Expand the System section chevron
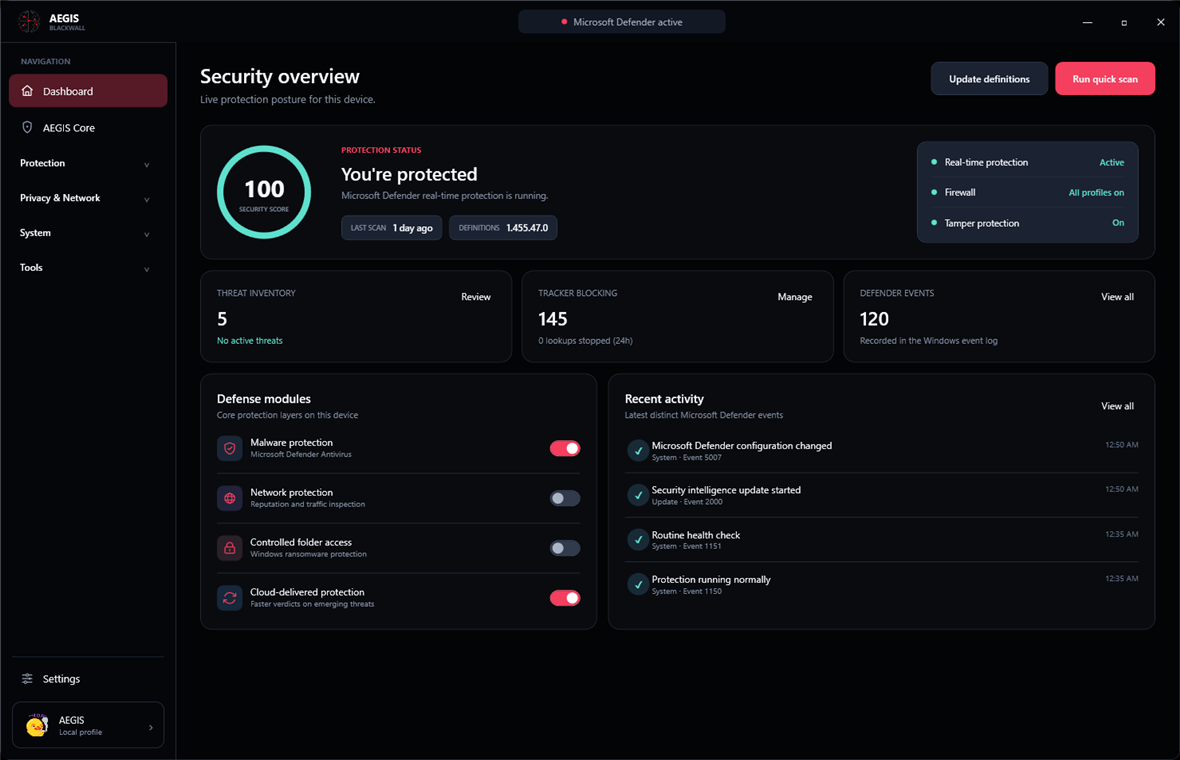Screen dimensions: 1180x760 click(147, 234)
